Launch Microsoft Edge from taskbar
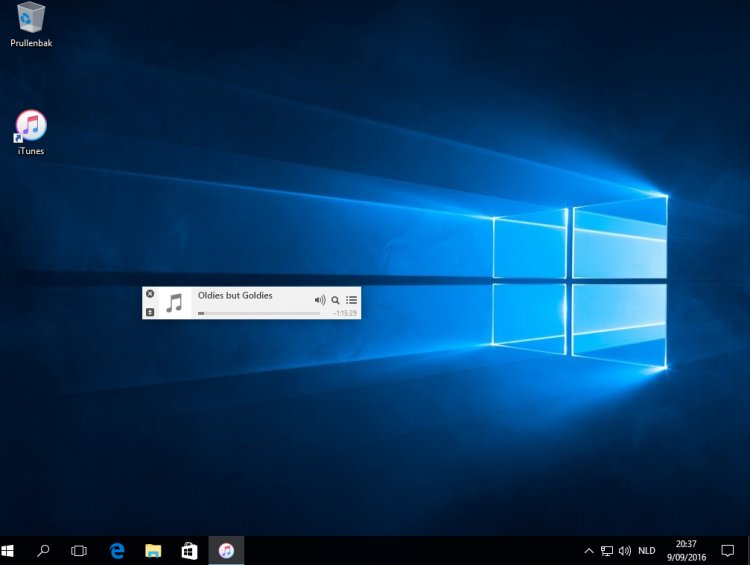The height and width of the screenshot is (565, 750). (x=117, y=551)
